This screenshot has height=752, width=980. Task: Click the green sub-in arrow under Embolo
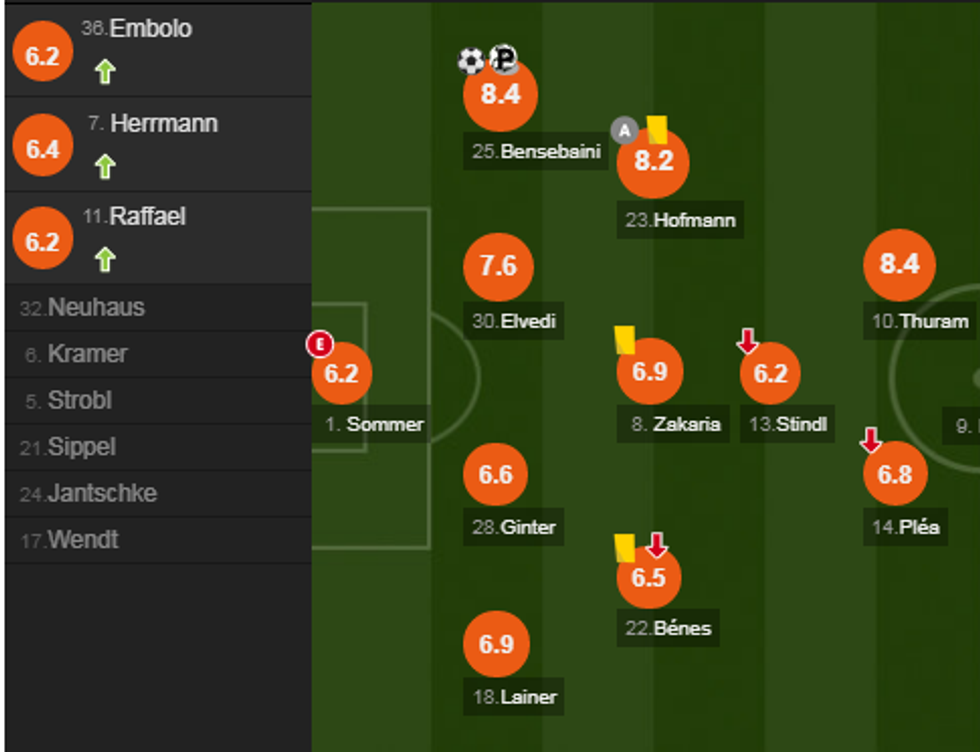pos(105,72)
